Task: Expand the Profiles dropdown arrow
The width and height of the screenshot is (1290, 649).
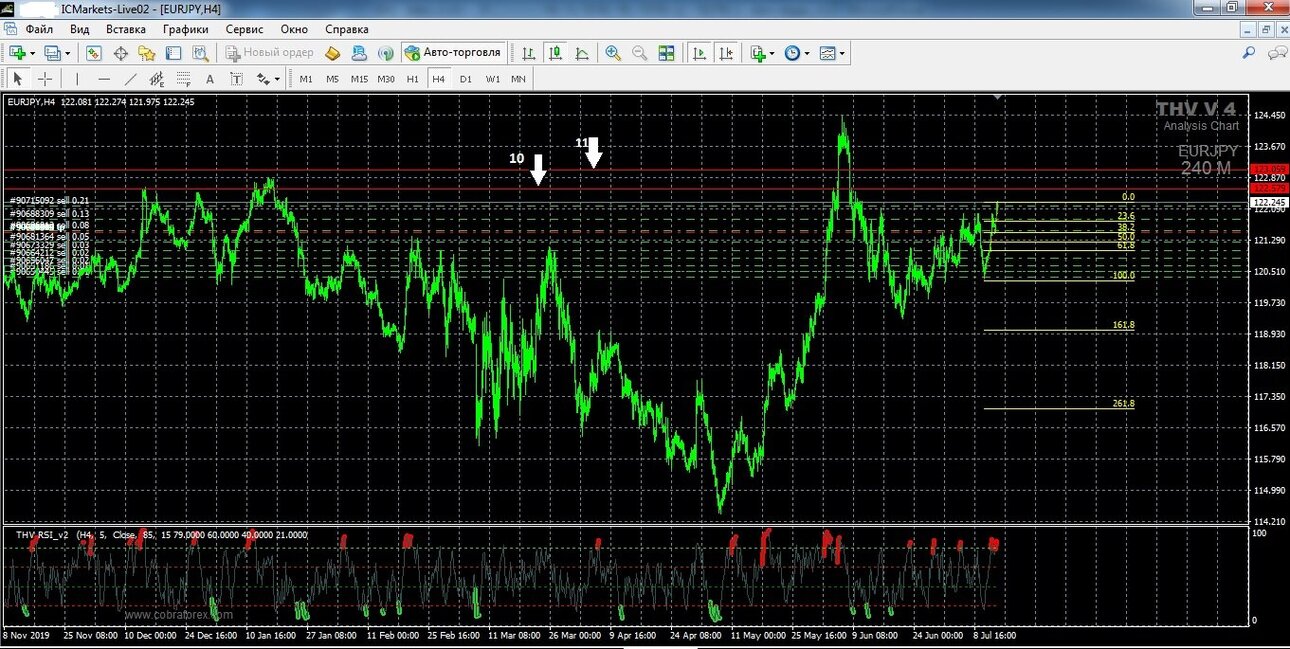Action: [x=67, y=53]
